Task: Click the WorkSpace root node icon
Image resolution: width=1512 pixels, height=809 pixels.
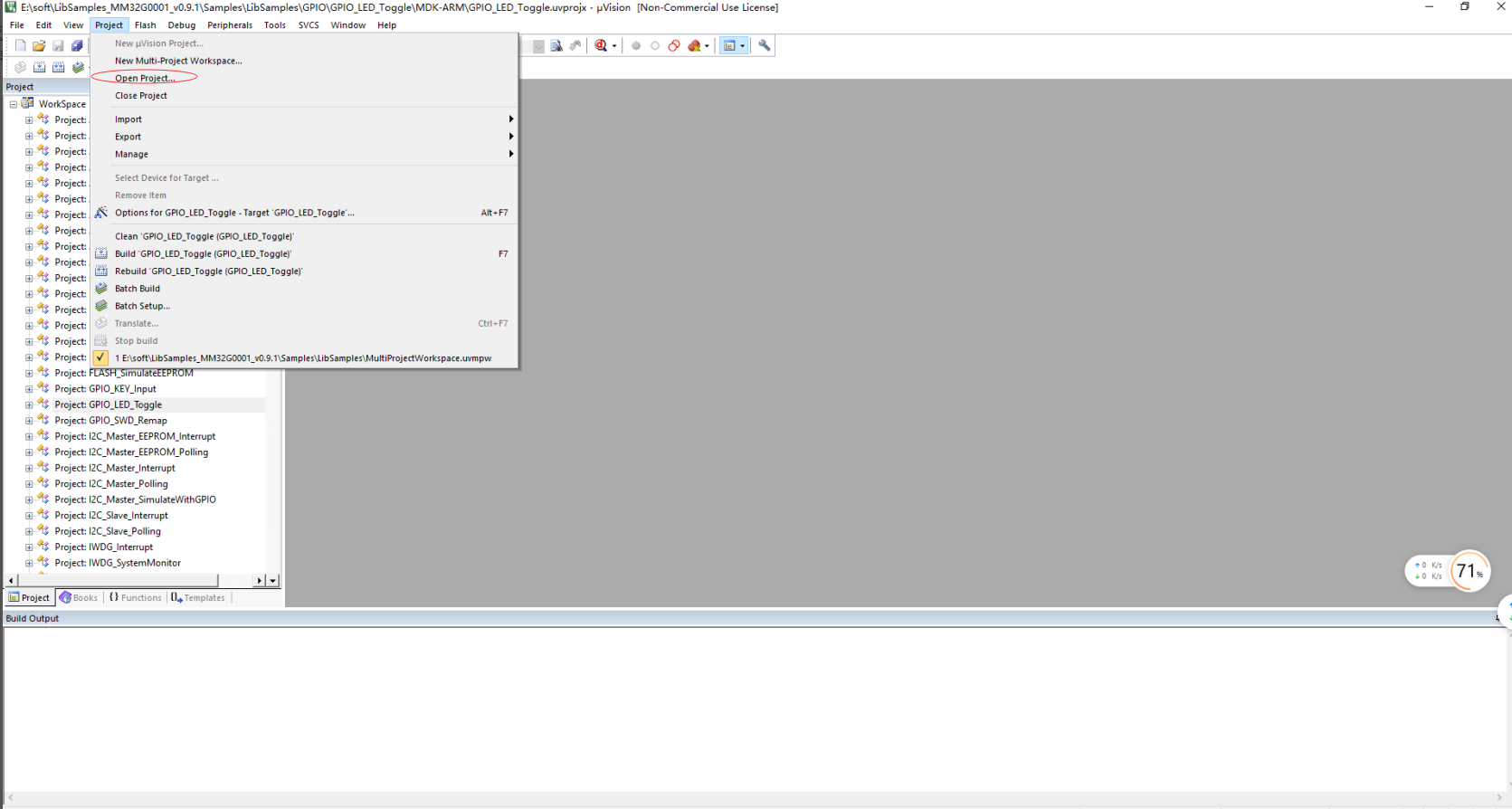Action: point(28,103)
